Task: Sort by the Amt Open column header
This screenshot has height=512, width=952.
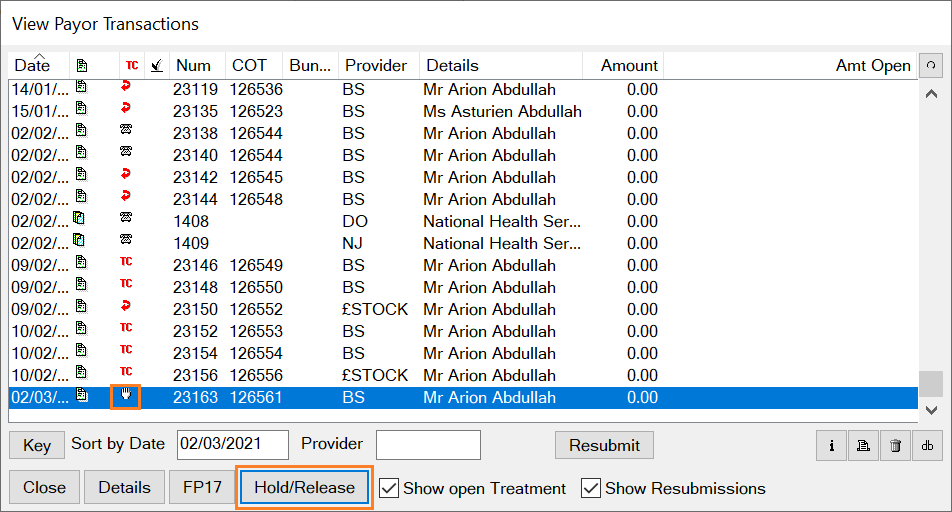Action: tap(790, 65)
